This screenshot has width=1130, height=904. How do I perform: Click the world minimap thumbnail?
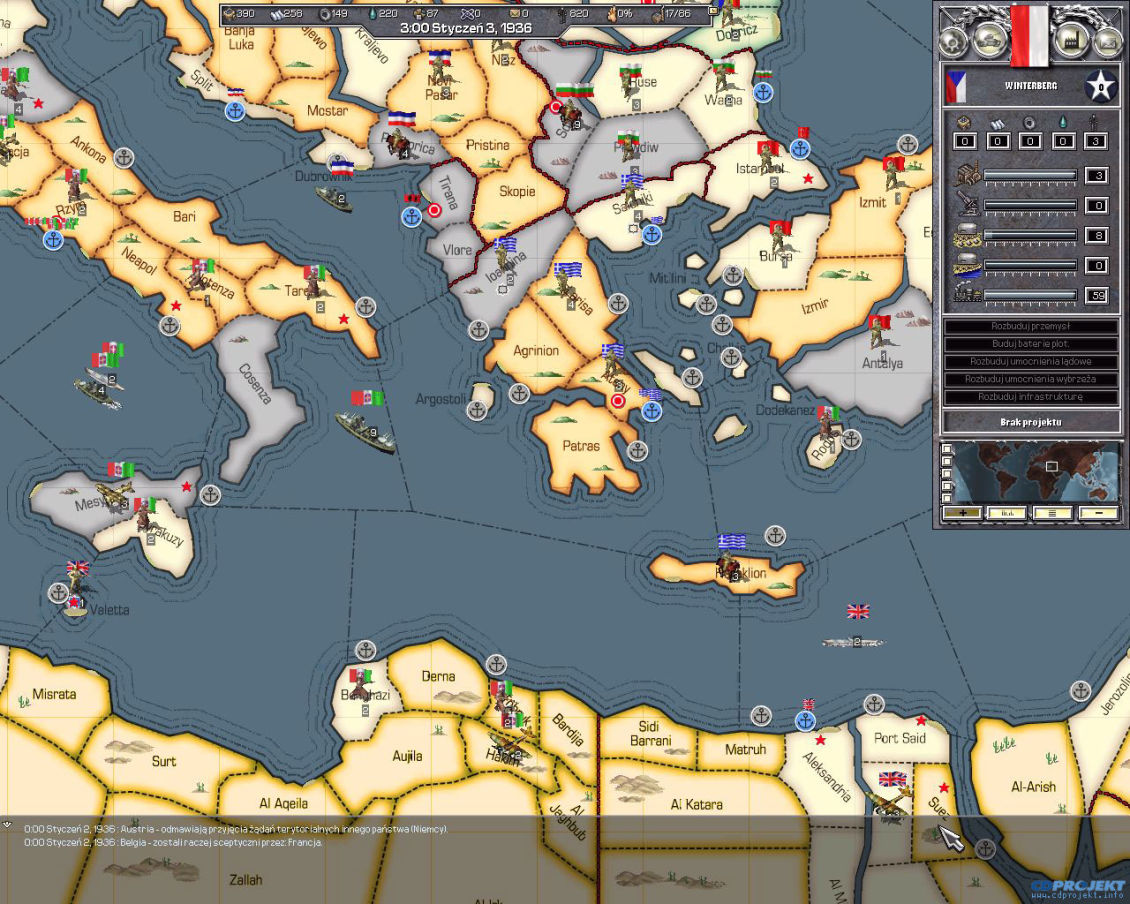pyautogui.click(x=1036, y=473)
